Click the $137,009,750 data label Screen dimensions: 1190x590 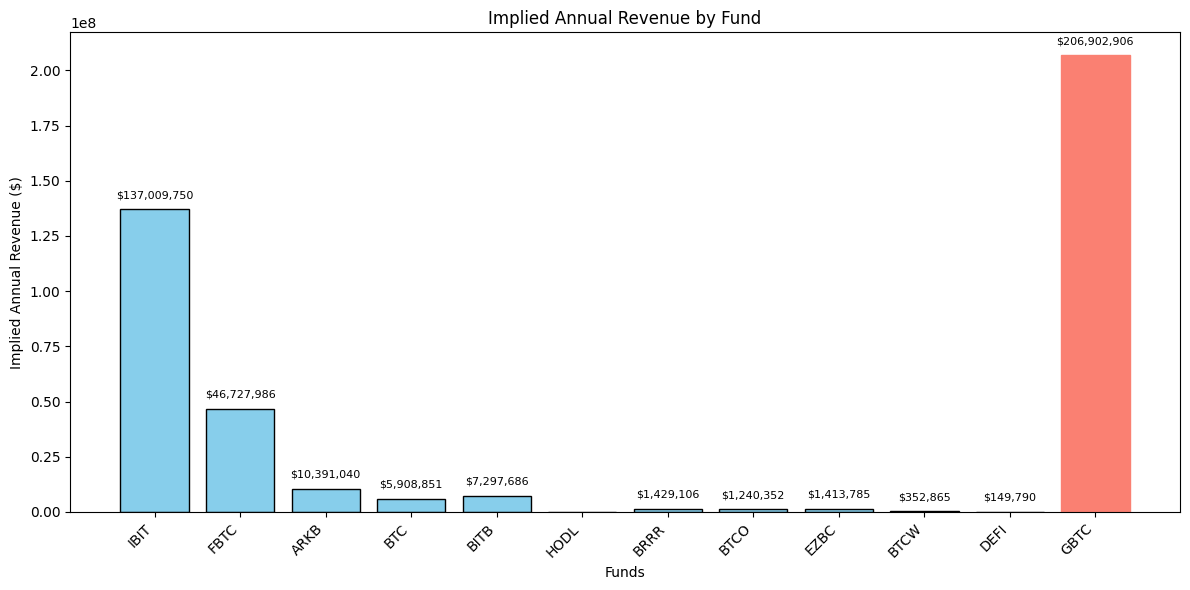(x=155, y=195)
